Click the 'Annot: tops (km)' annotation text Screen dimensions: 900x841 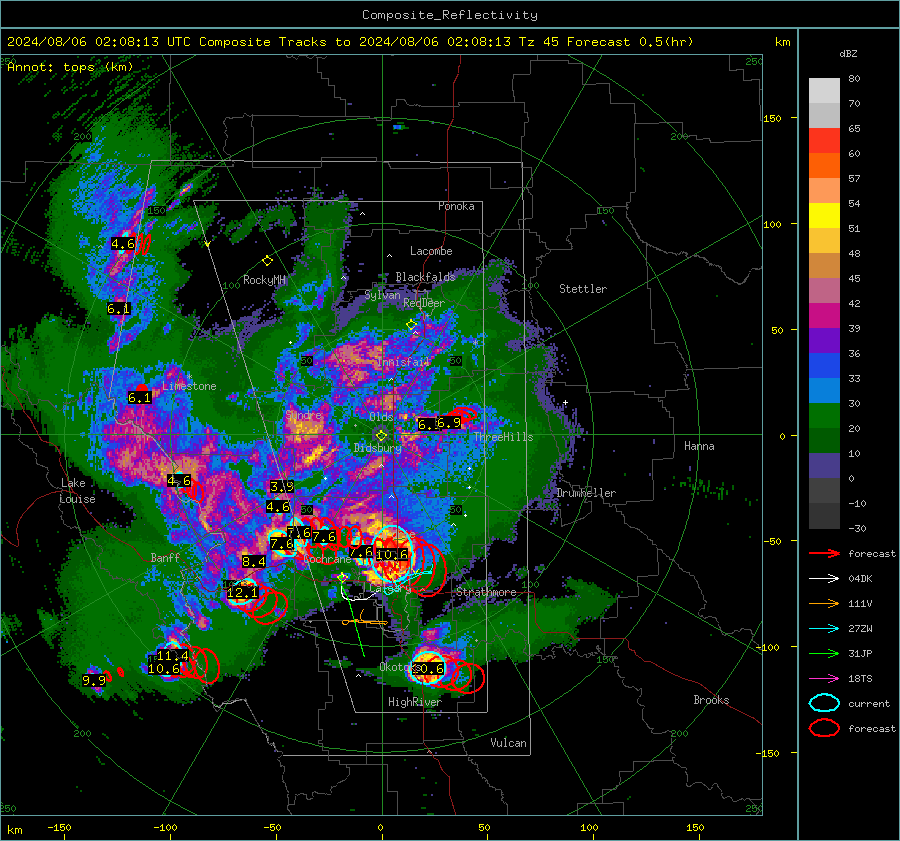tap(70, 67)
